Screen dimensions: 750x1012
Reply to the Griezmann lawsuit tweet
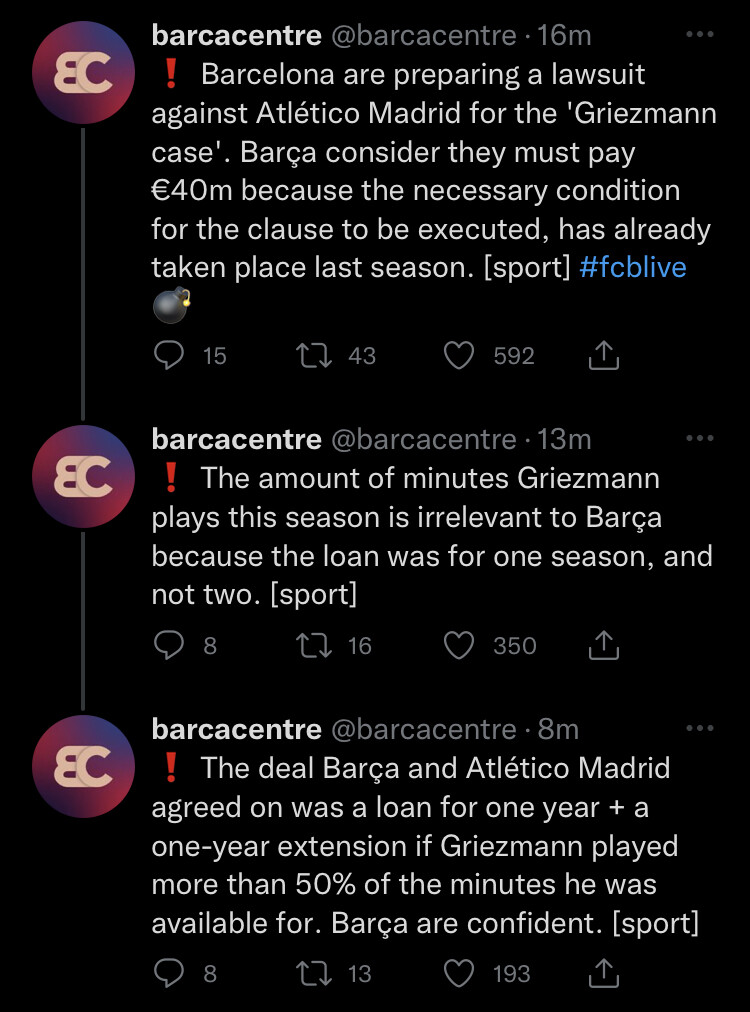[169, 355]
